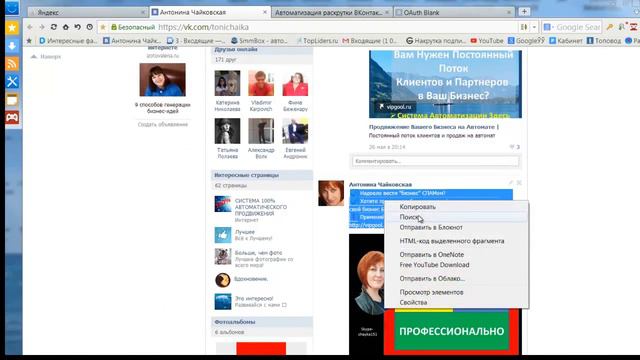Open the Maxthon favorites star in sidebar

(x=12, y=28)
